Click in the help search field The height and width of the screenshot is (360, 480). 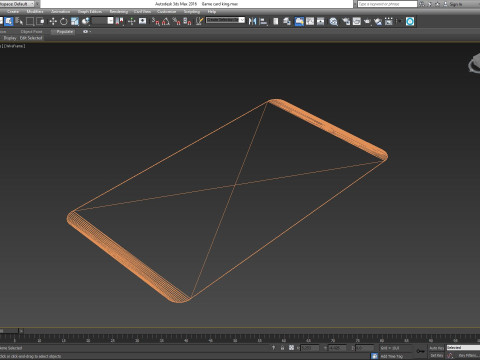(x=387, y=4)
